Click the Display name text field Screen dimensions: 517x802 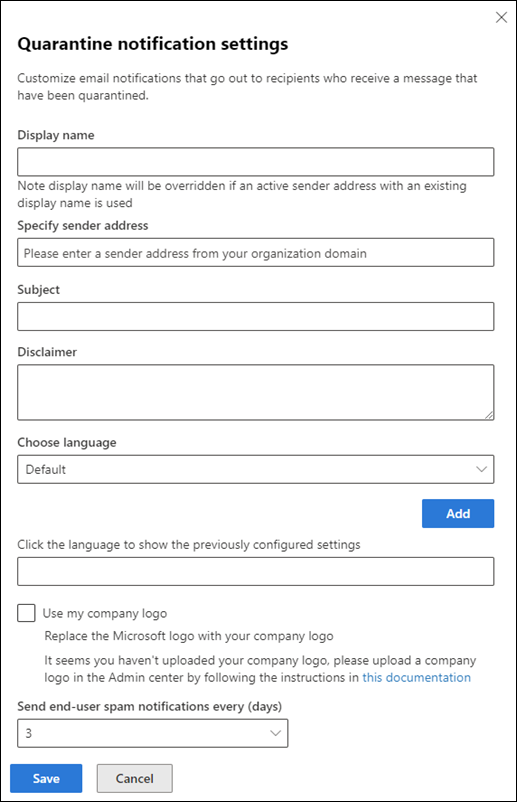point(256,162)
